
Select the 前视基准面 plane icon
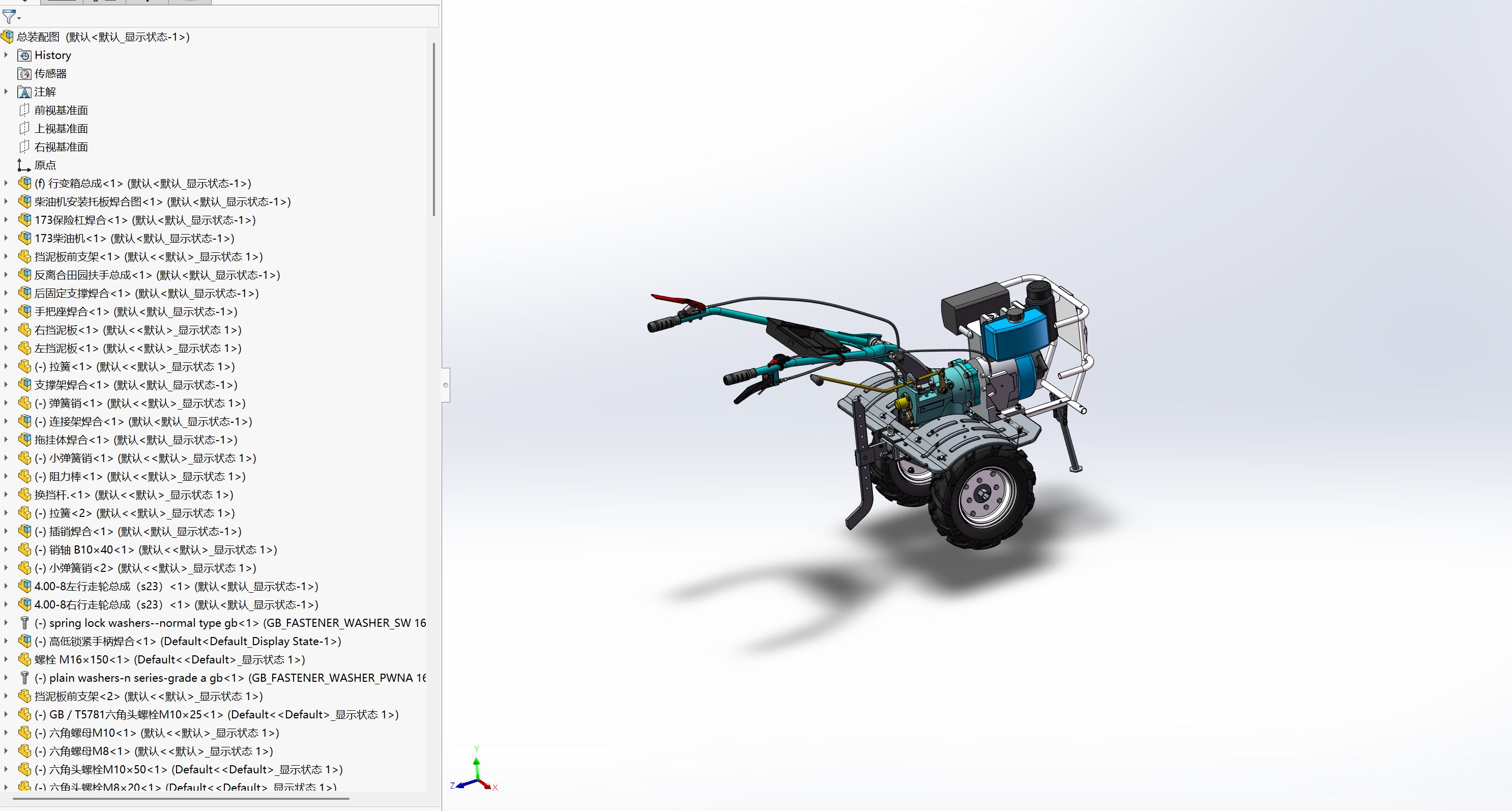point(24,110)
